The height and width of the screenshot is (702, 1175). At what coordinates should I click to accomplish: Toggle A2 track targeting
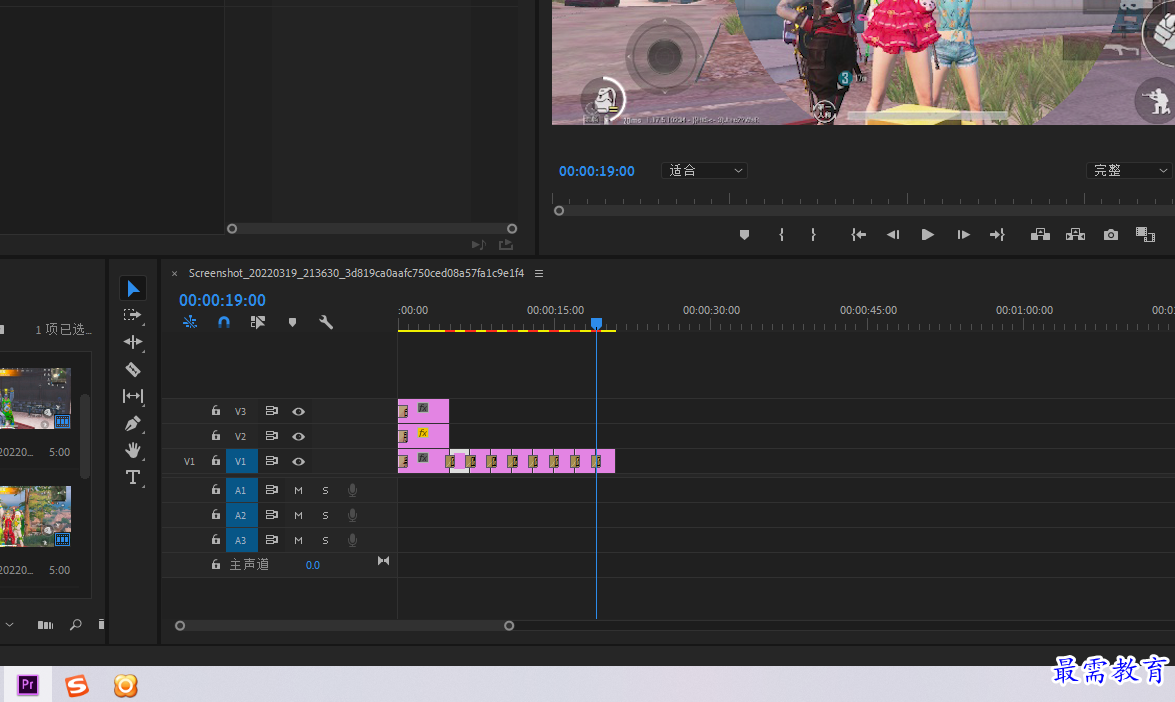pos(241,515)
